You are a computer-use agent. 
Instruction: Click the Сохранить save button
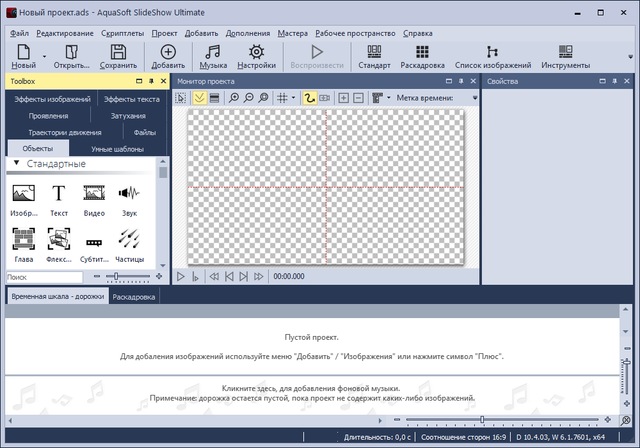tap(118, 56)
